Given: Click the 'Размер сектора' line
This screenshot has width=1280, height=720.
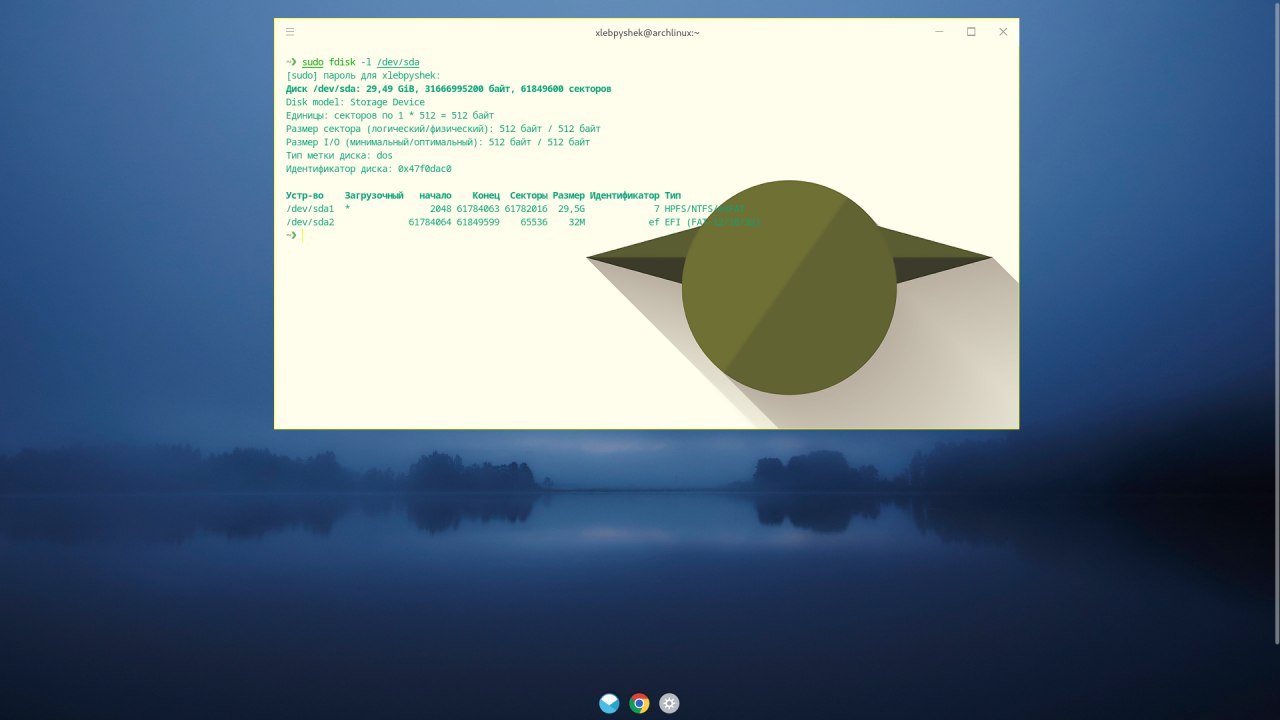Looking at the screenshot, I should tap(443, 129).
